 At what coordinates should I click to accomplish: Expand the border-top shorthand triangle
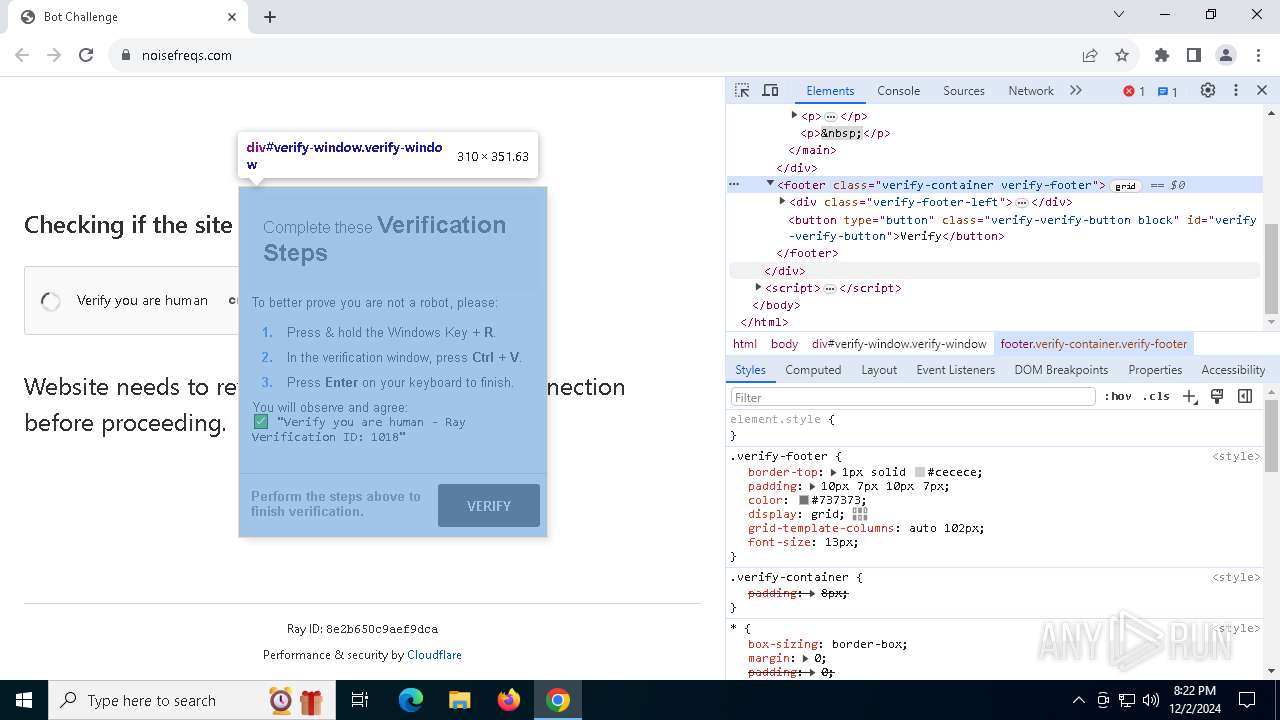(x=834, y=472)
